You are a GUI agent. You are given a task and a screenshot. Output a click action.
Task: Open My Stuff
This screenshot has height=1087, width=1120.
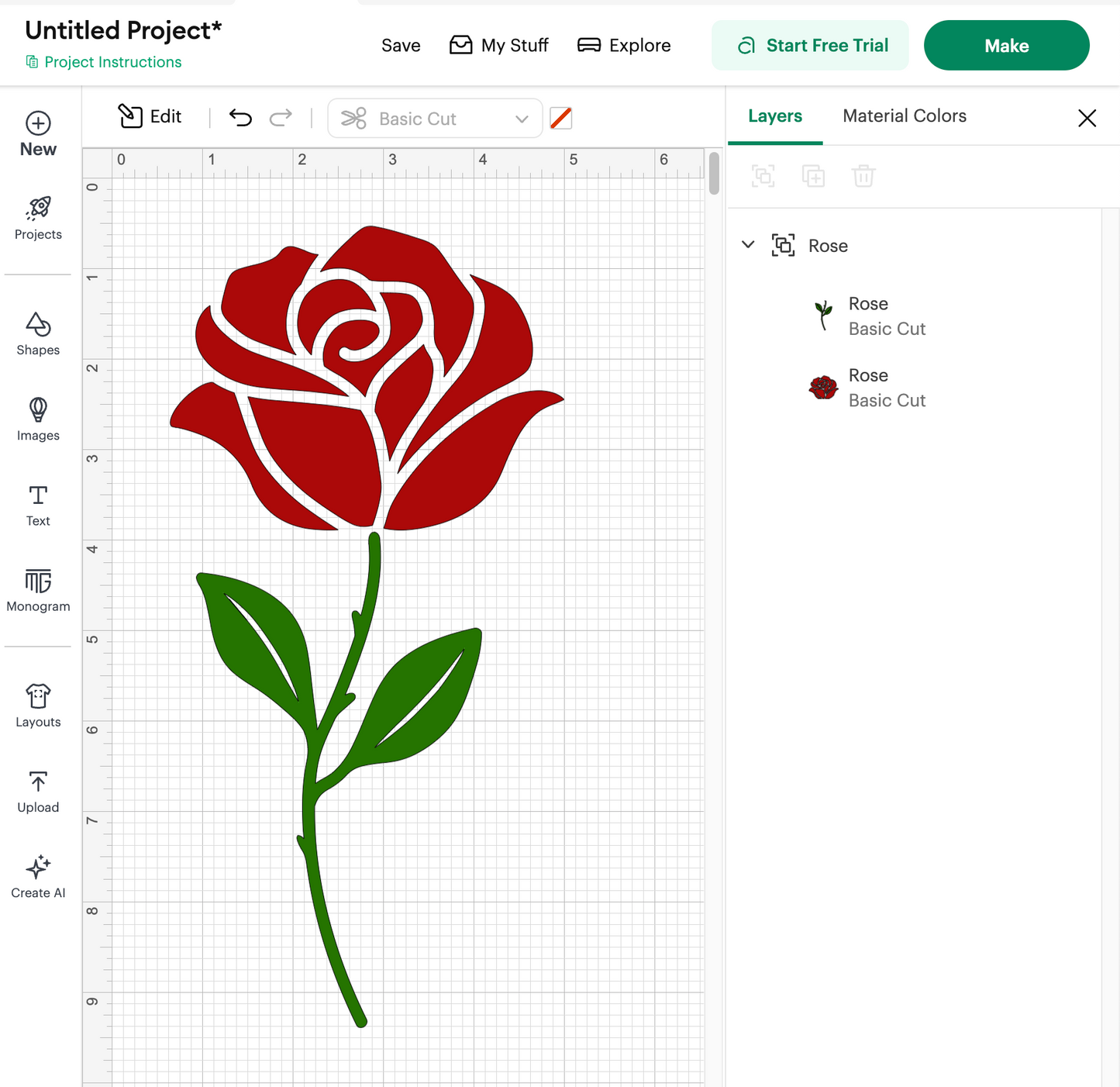[x=499, y=46]
